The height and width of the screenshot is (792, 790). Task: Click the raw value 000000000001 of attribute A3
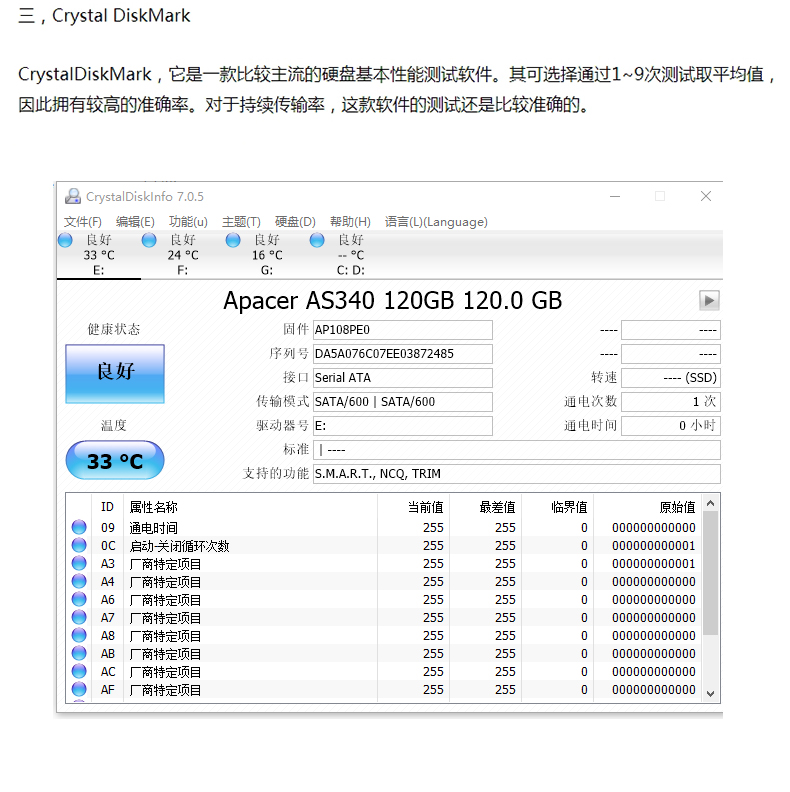[654, 564]
